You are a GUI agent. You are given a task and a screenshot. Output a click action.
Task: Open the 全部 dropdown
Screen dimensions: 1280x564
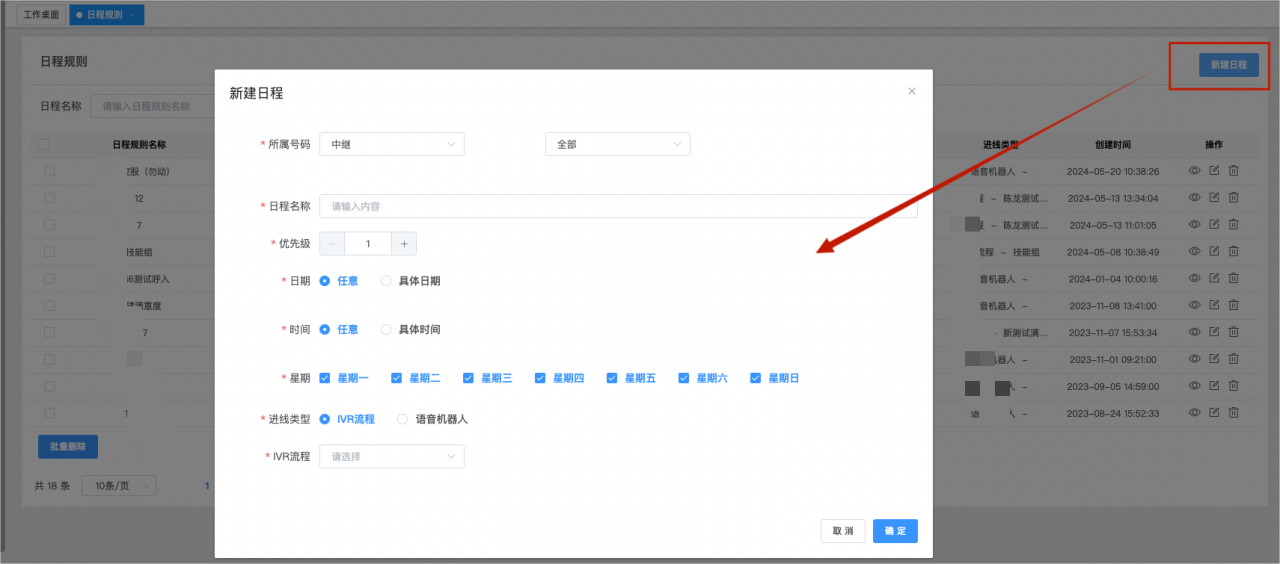pyautogui.click(x=618, y=144)
